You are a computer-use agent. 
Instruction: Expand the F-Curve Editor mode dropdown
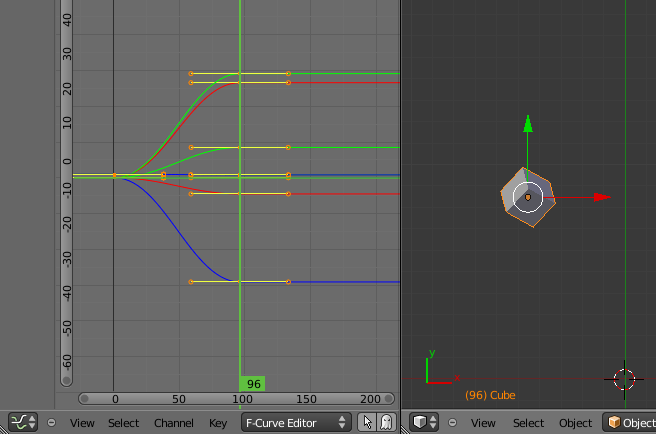[x=297, y=423]
